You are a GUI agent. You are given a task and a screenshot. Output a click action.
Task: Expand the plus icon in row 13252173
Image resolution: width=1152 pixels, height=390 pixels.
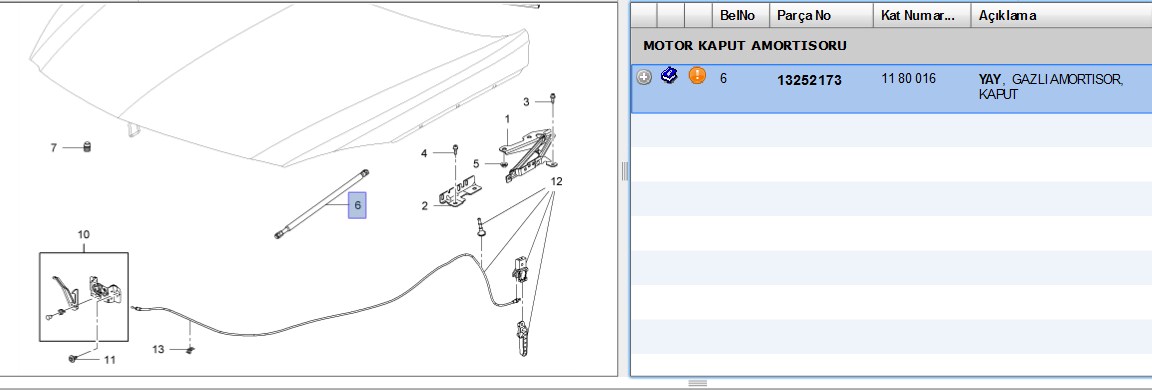pyautogui.click(x=644, y=77)
